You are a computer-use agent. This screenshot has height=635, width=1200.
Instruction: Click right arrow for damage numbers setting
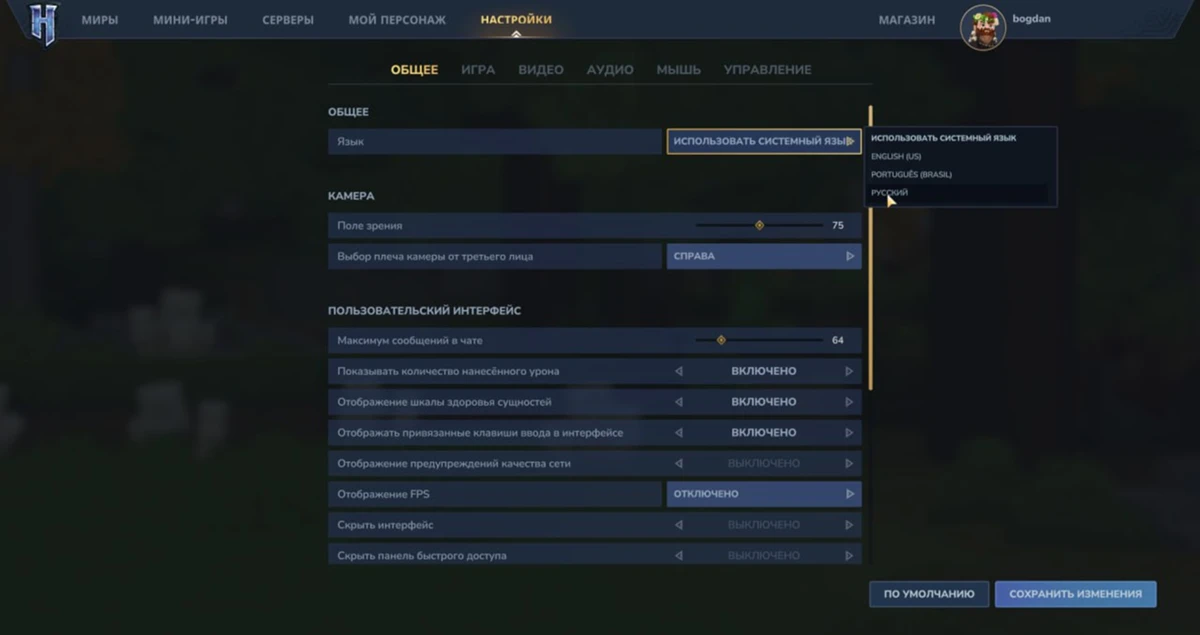(850, 371)
